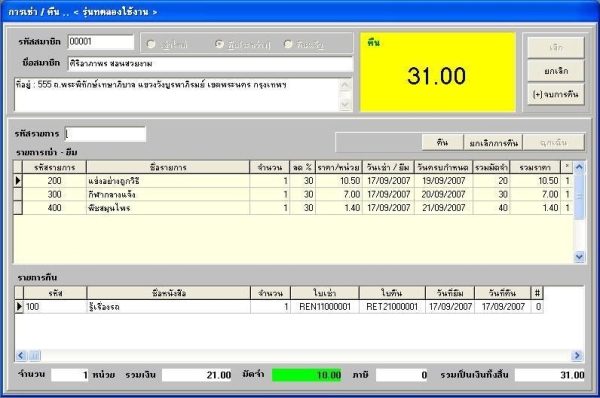Viewport: 600px width, 398px height.
Task: Click the rental table scroll up arrow
Action: pos(579,167)
